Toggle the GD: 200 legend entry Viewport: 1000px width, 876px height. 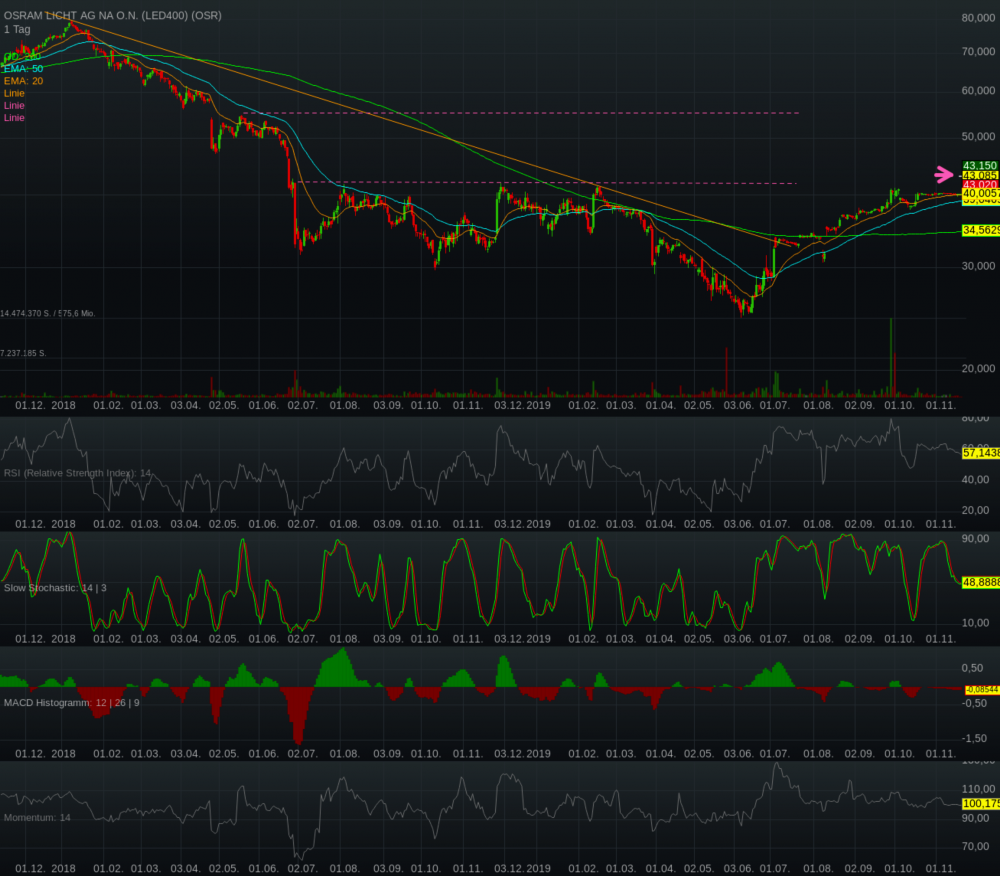(22, 56)
